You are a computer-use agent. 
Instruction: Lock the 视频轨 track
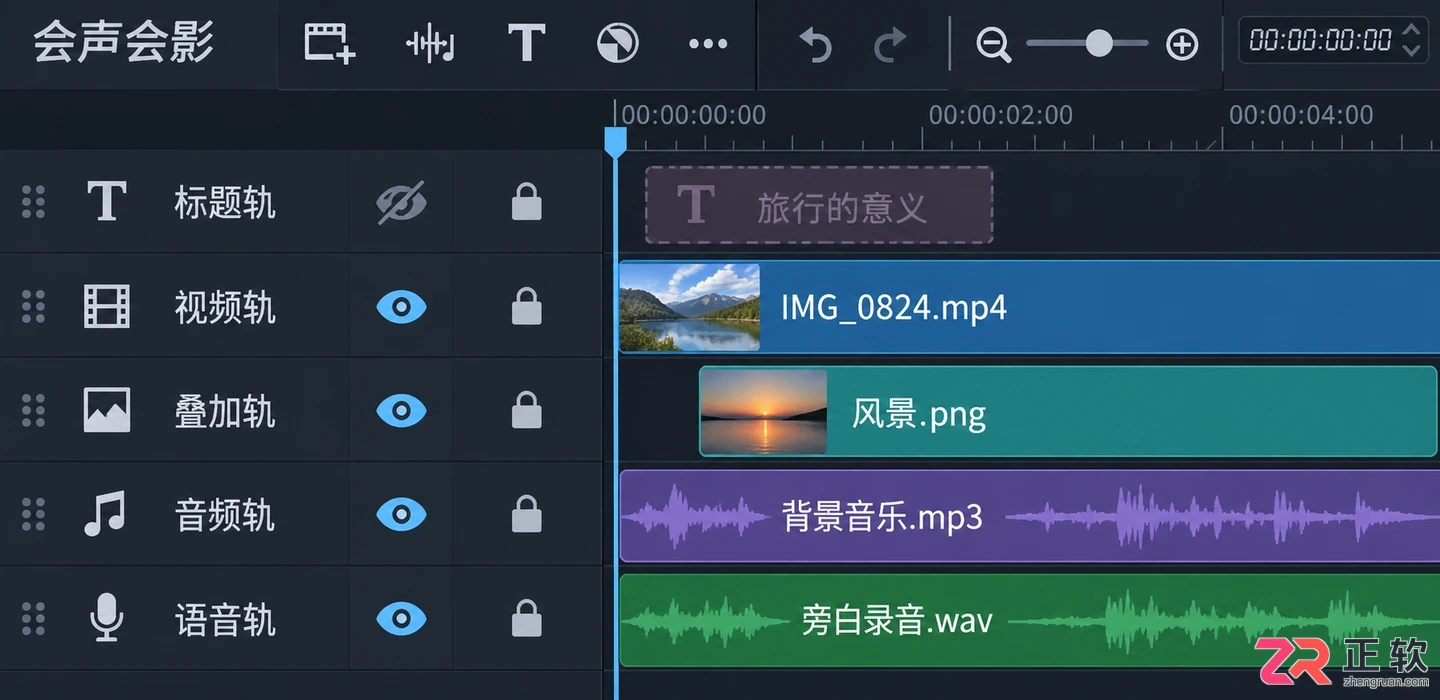526,306
